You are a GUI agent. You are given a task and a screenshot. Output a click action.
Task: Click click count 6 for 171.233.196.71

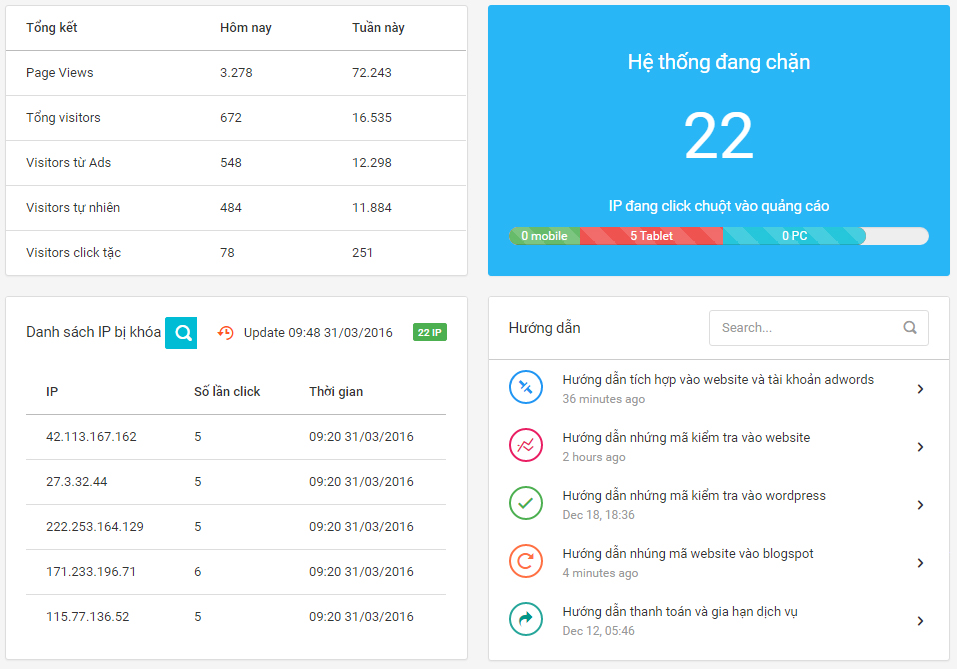click(198, 572)
